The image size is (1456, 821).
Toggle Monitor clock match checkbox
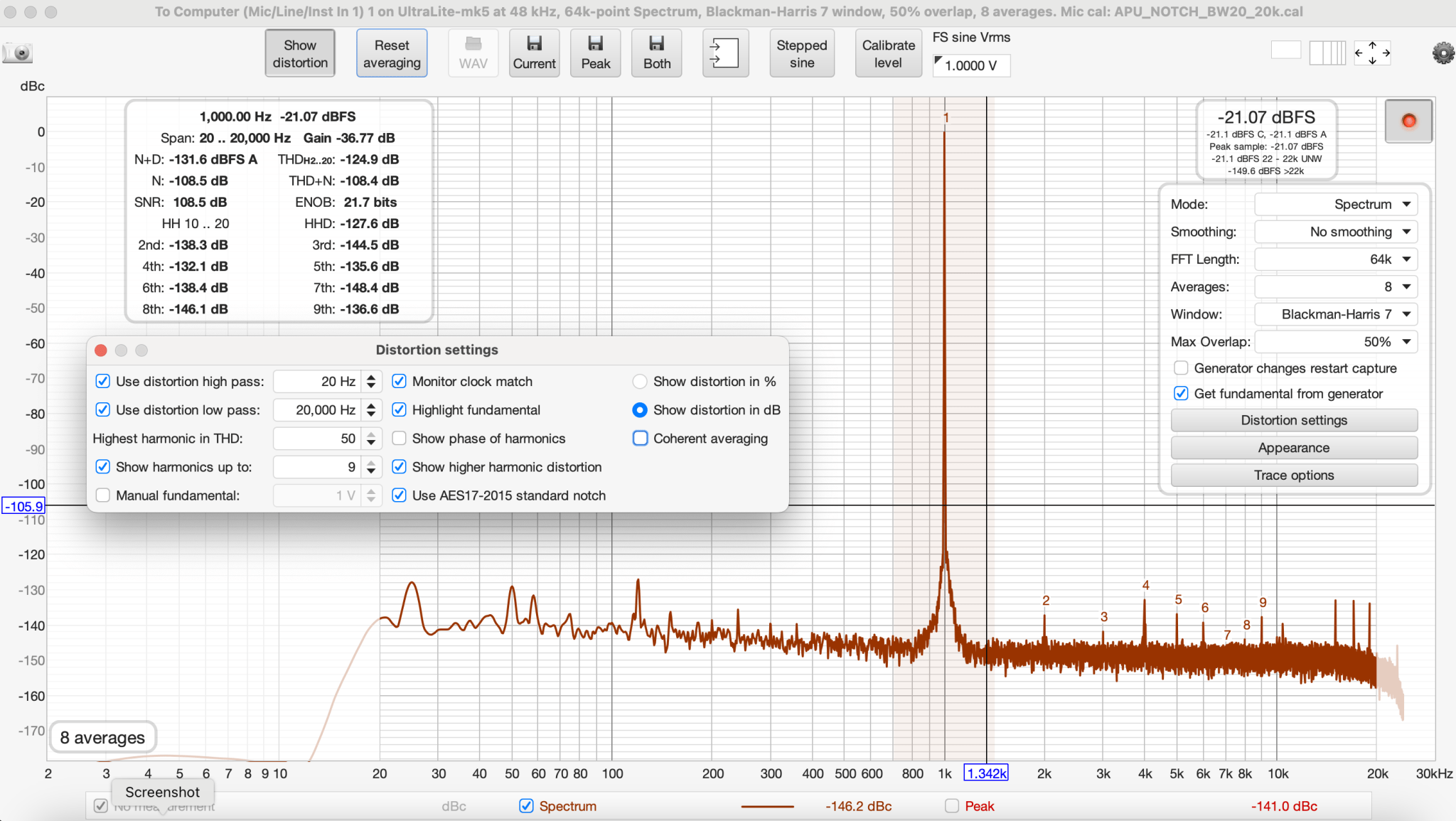pyautogui.click(x=400, y=382)
